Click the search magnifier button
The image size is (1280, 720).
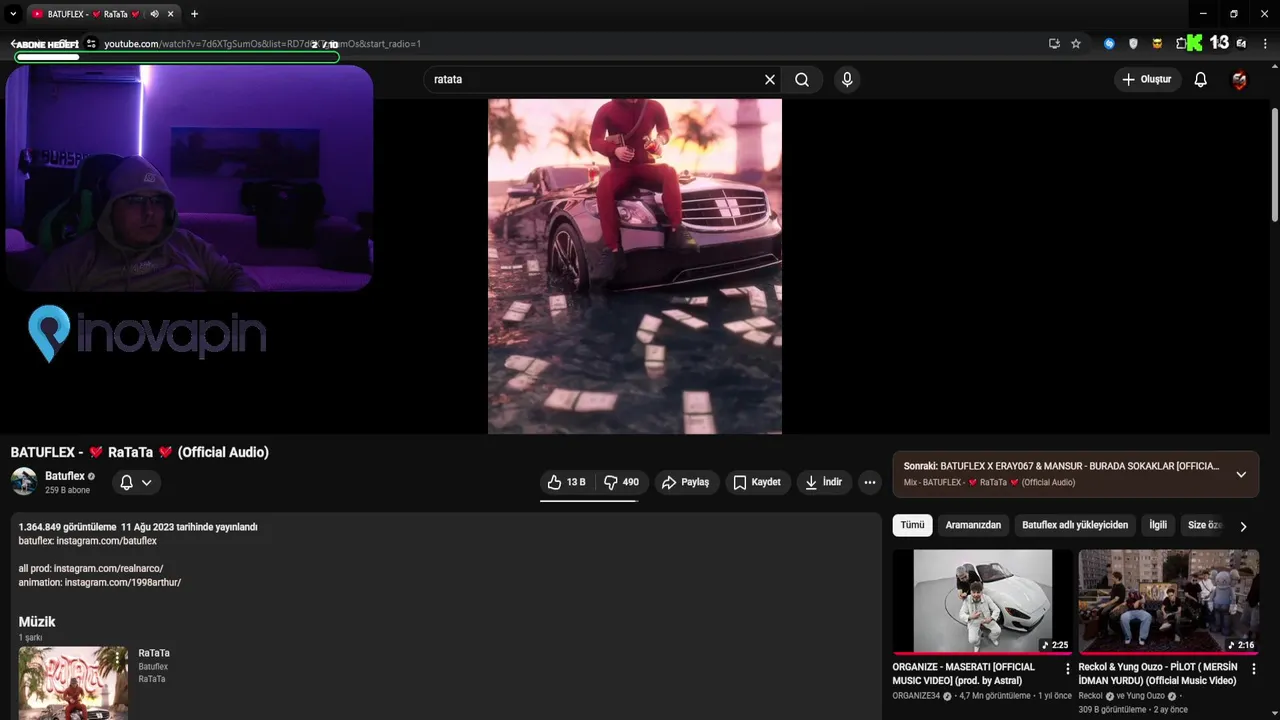(802, 80)
